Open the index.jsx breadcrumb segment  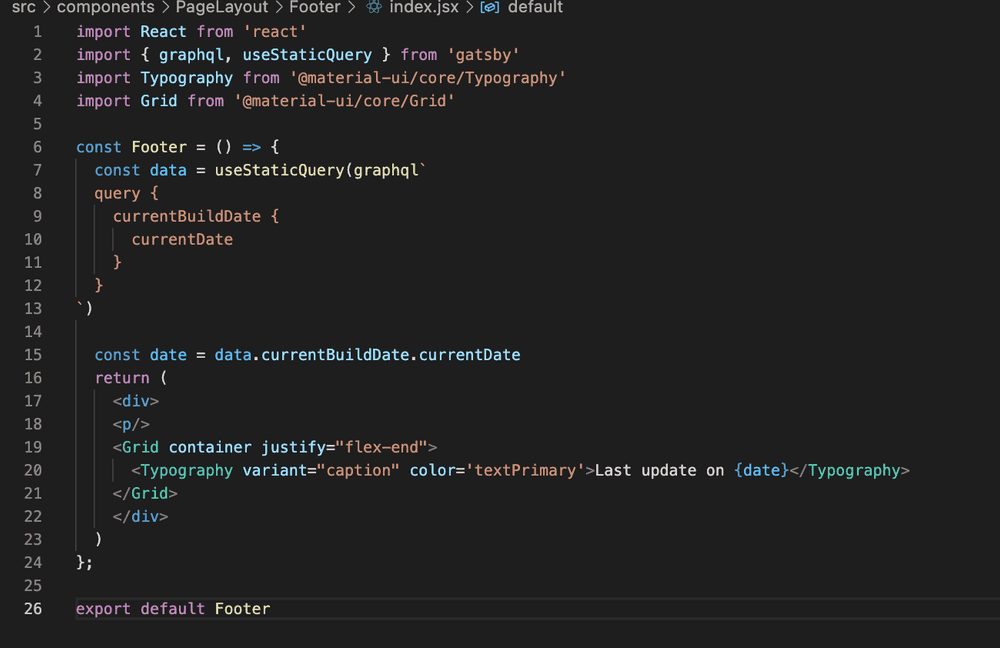(424, 7)
